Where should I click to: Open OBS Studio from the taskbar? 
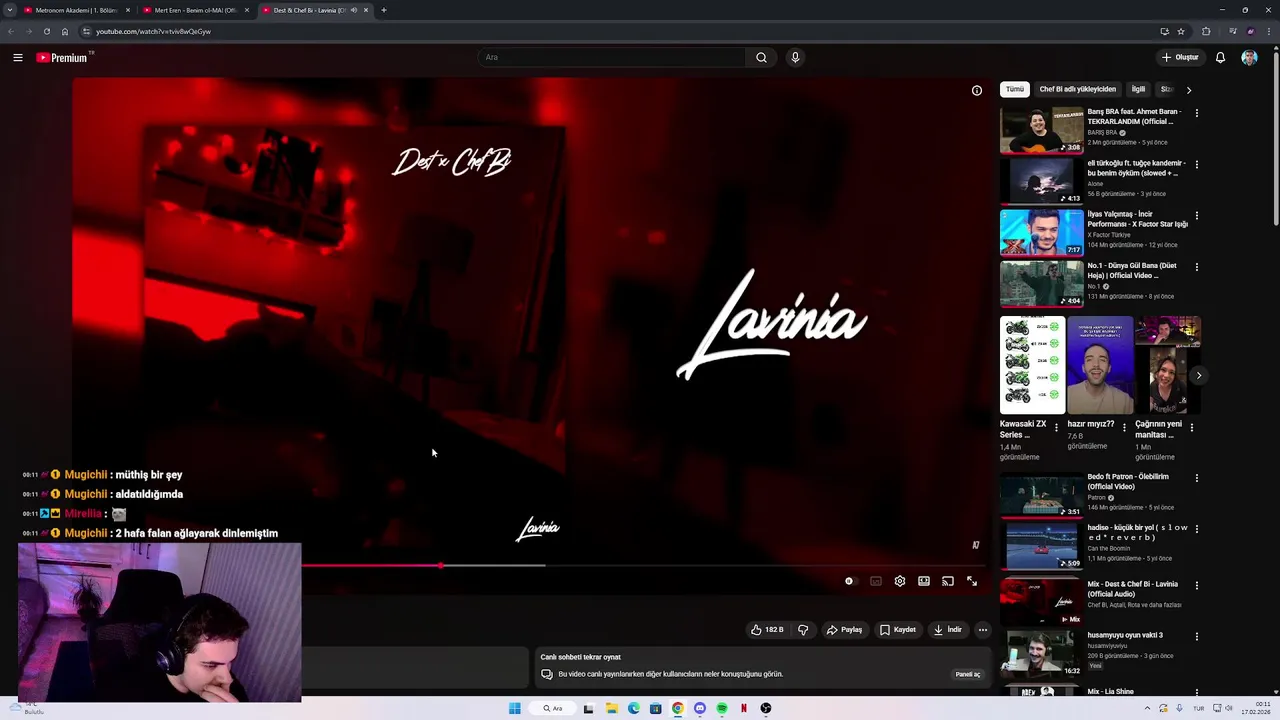(x=766, y=708)
